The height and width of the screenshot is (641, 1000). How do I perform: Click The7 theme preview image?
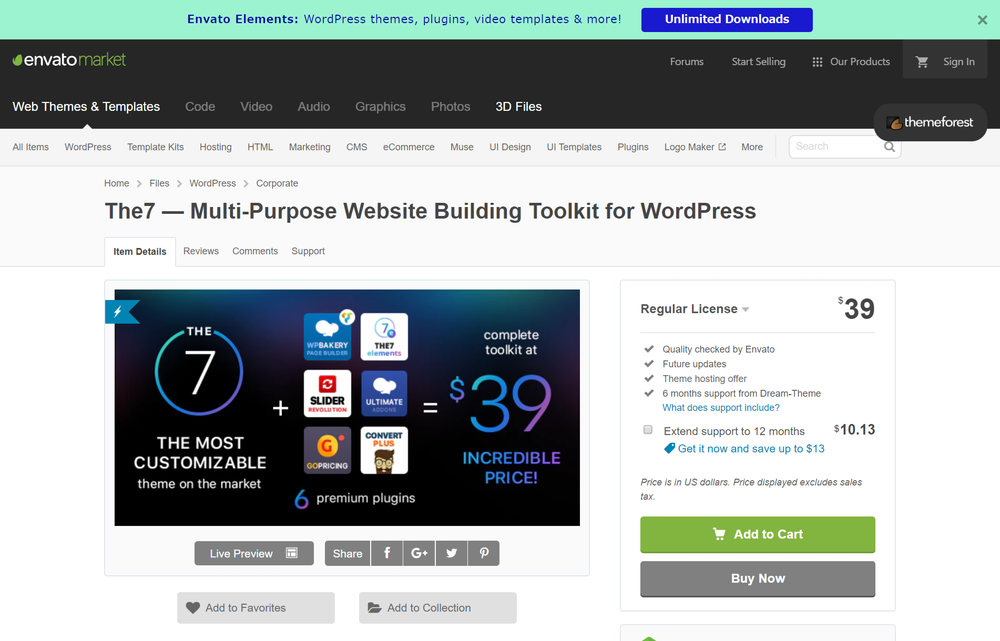(347, 408)
